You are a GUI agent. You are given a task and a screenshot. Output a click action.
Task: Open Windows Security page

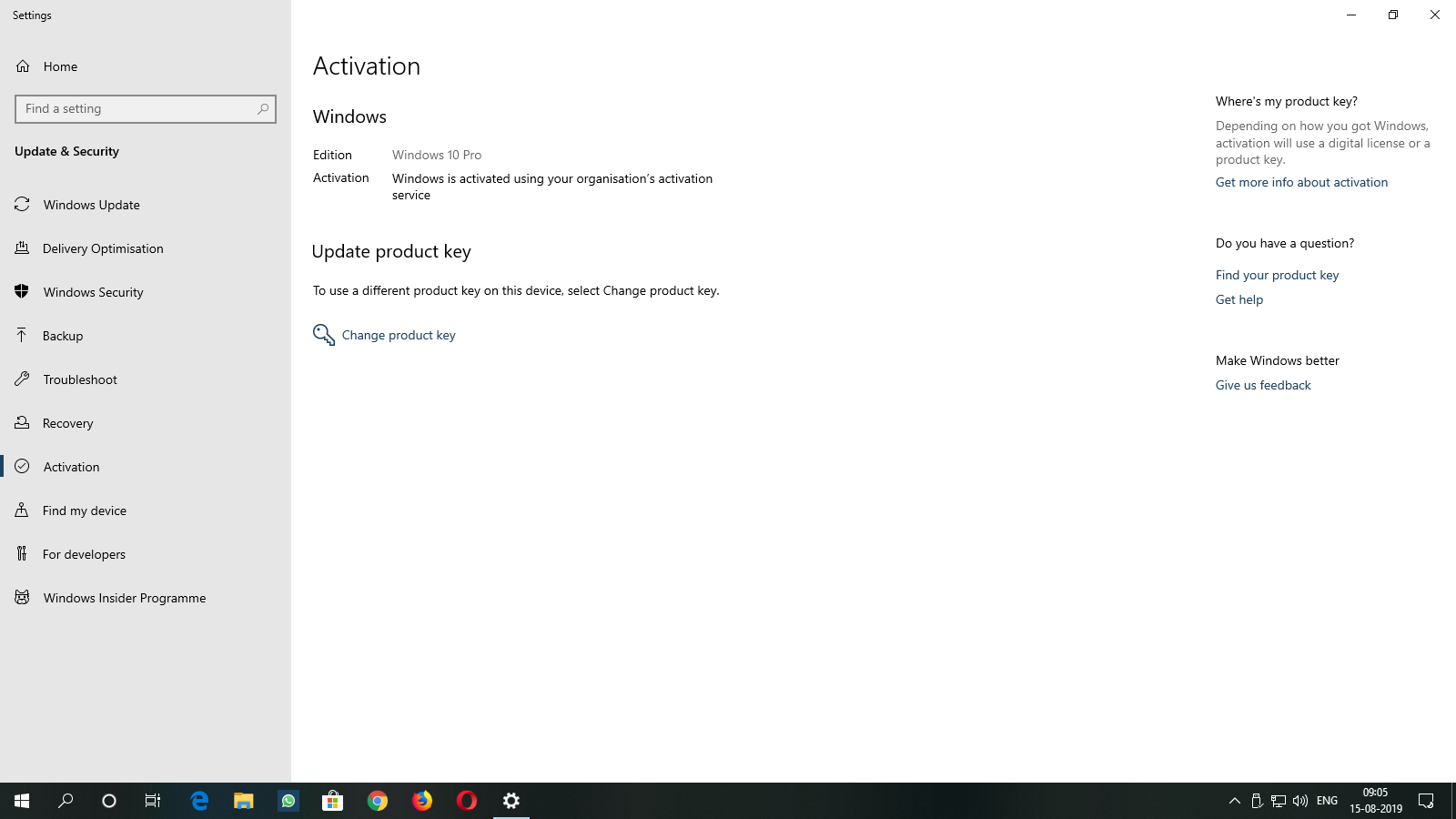click(146, 292)
